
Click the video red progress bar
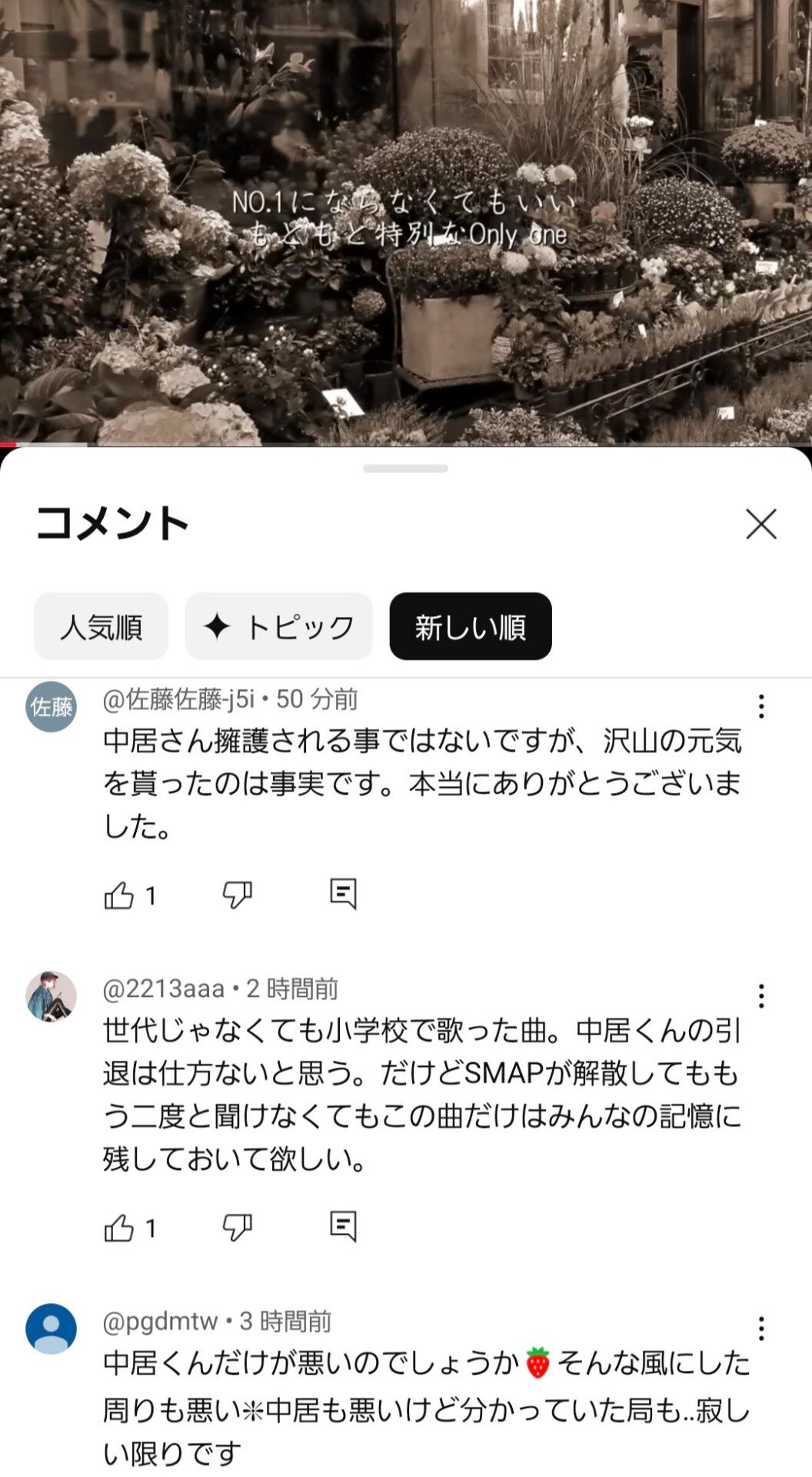coord(8,444)
